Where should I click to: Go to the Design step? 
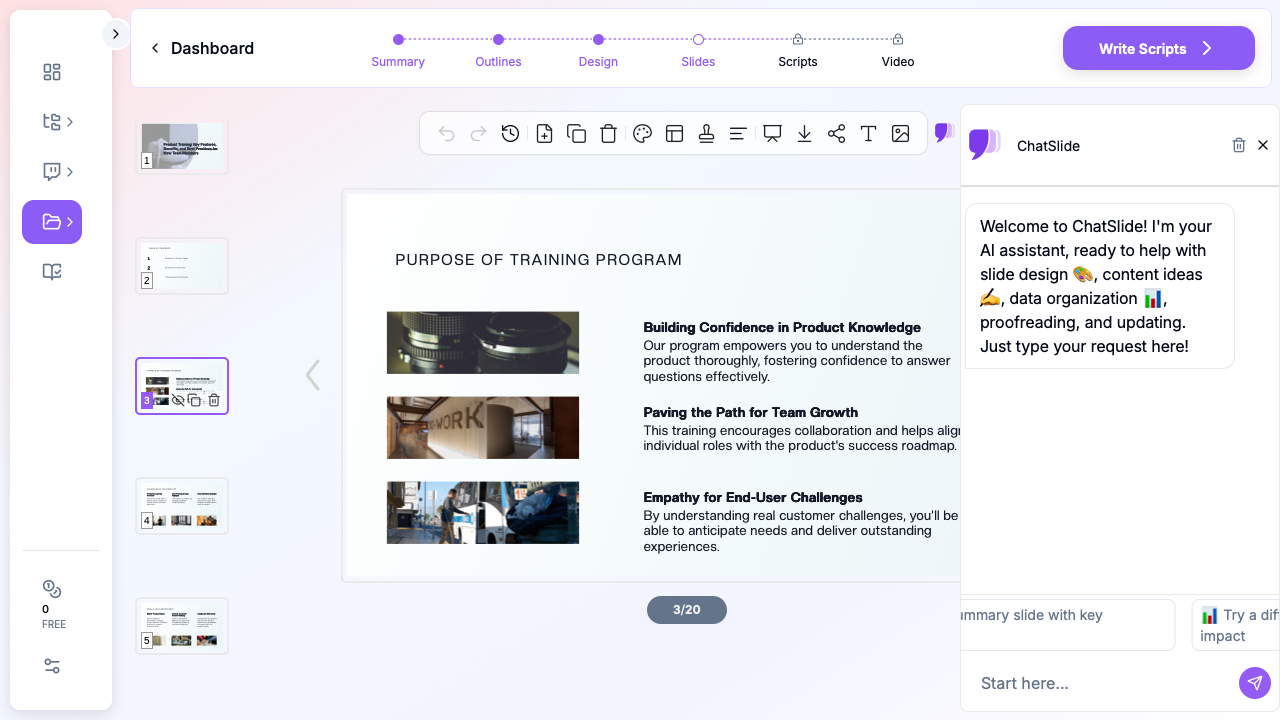pyautogui.click(x=598, y=61)
